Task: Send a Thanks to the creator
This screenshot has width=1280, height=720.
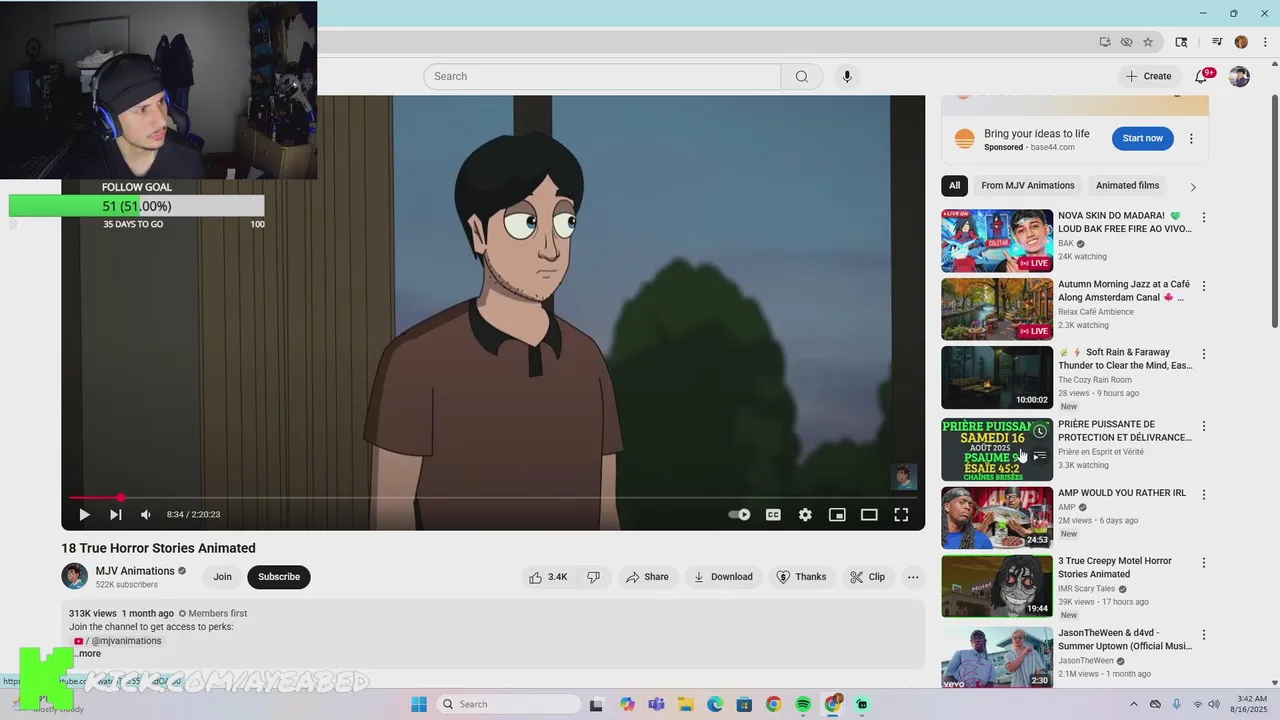Action: tap(802, 577)
